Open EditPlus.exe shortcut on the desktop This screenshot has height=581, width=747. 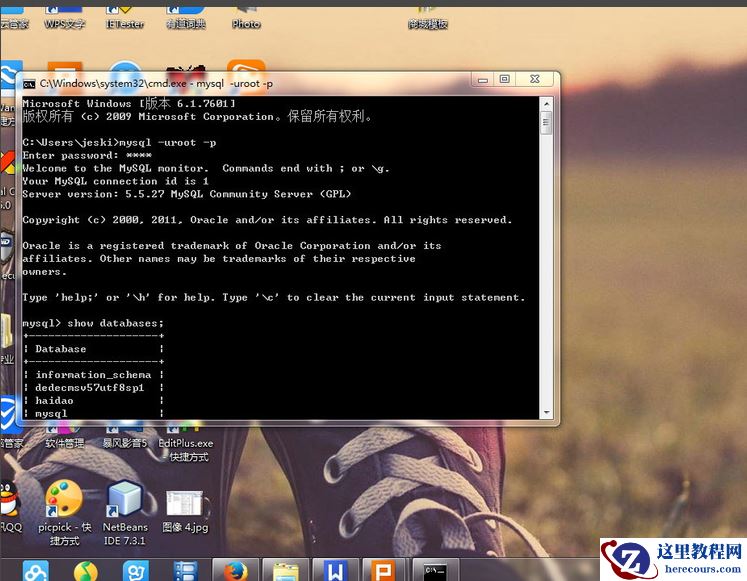coord(186,443)
